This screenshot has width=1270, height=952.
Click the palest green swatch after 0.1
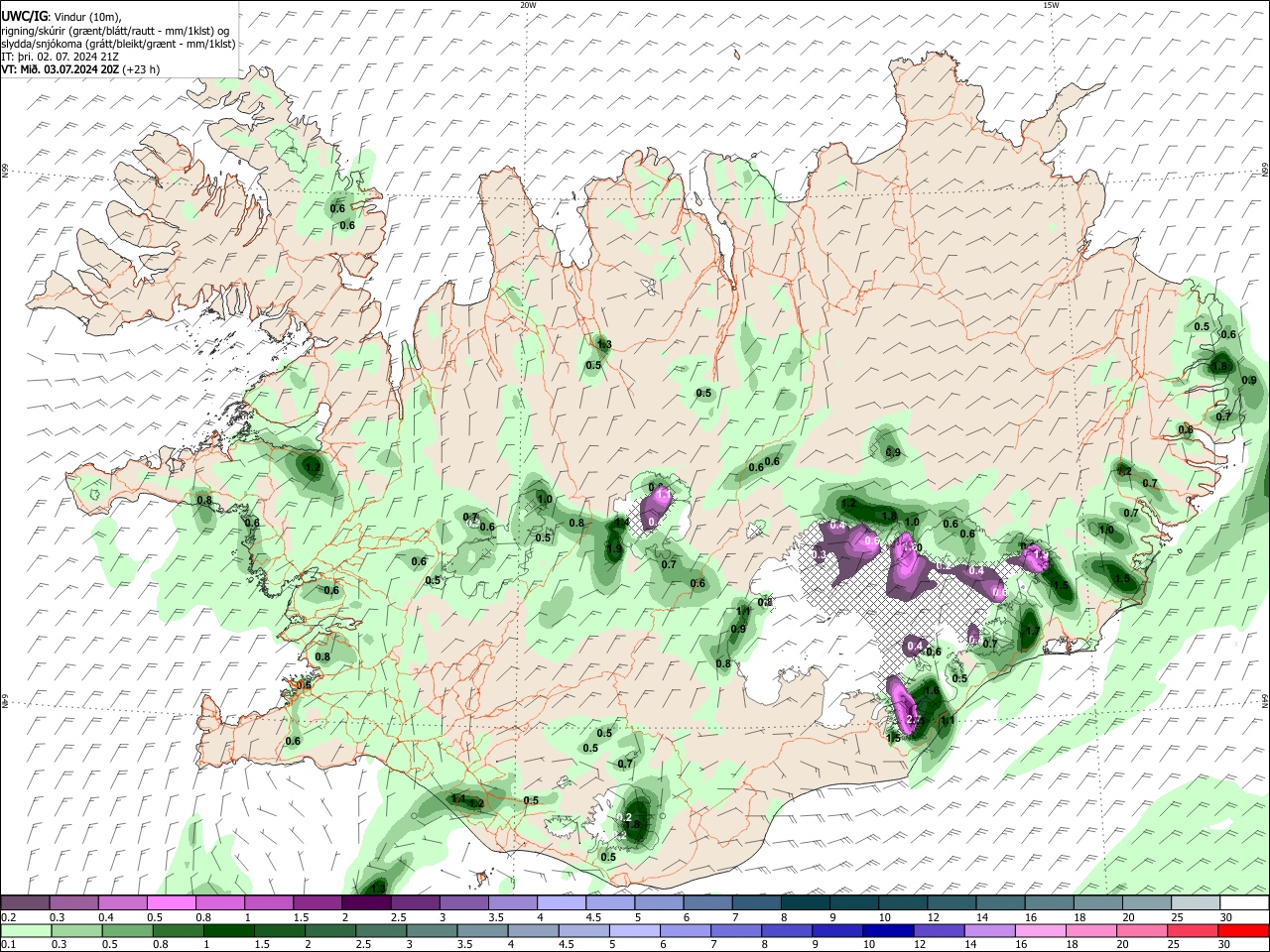[x=27, y=931]
